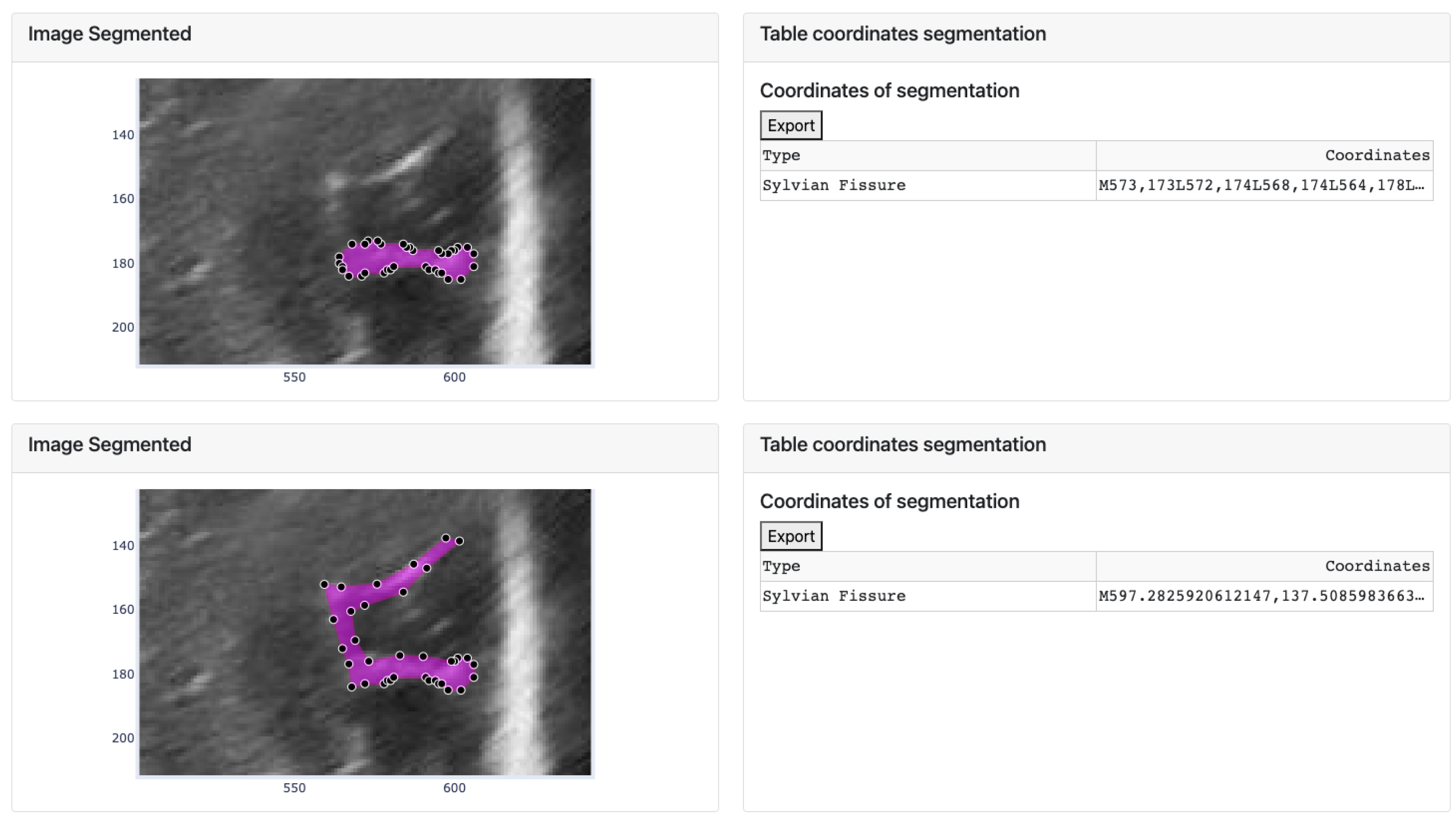Click the Coordinates column header in lower table
1456x825 pixels.
click(x=1377, y=566)
